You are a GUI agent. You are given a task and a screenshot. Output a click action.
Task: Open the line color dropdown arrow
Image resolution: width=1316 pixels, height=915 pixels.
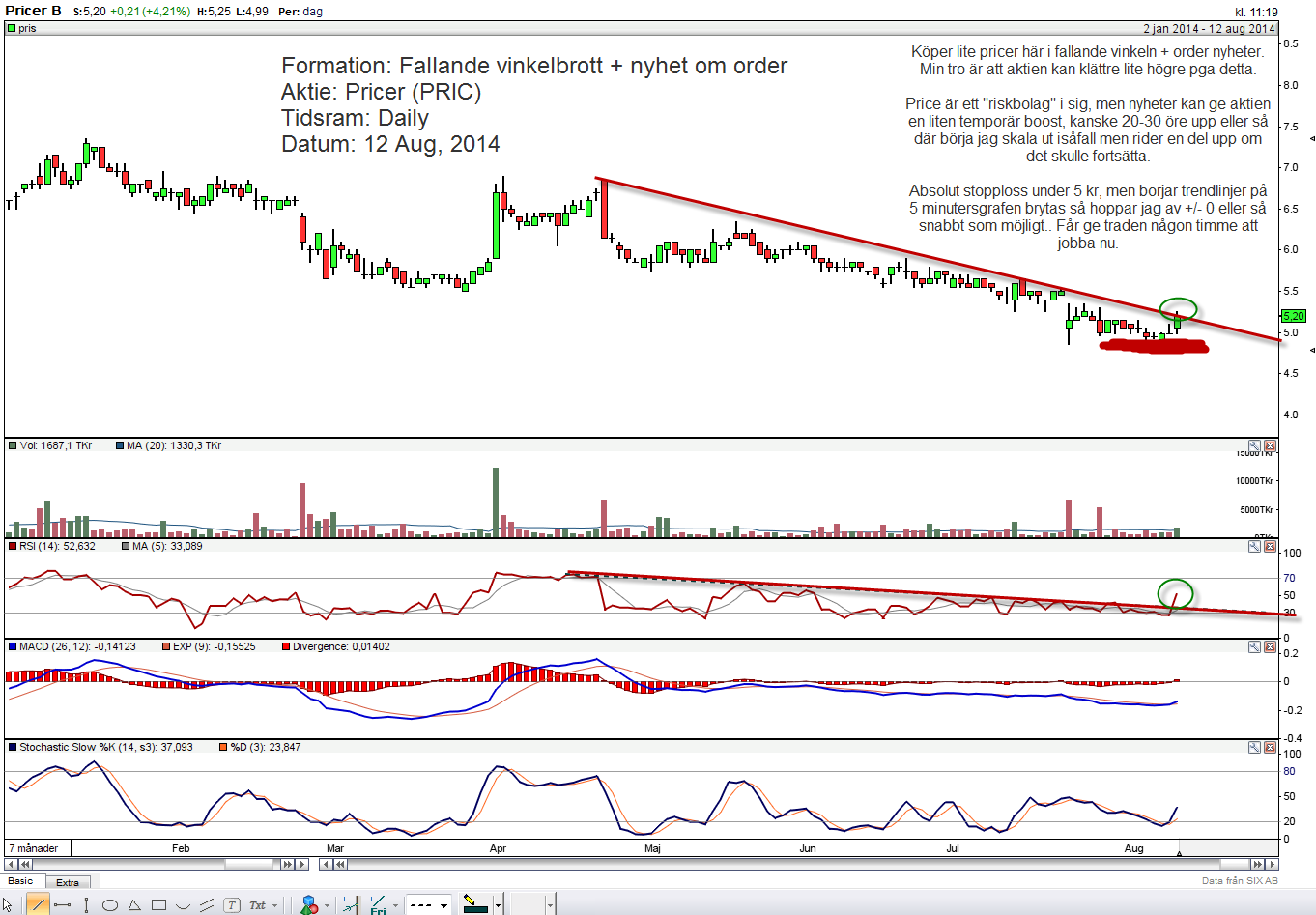click(x=498, y=906)
